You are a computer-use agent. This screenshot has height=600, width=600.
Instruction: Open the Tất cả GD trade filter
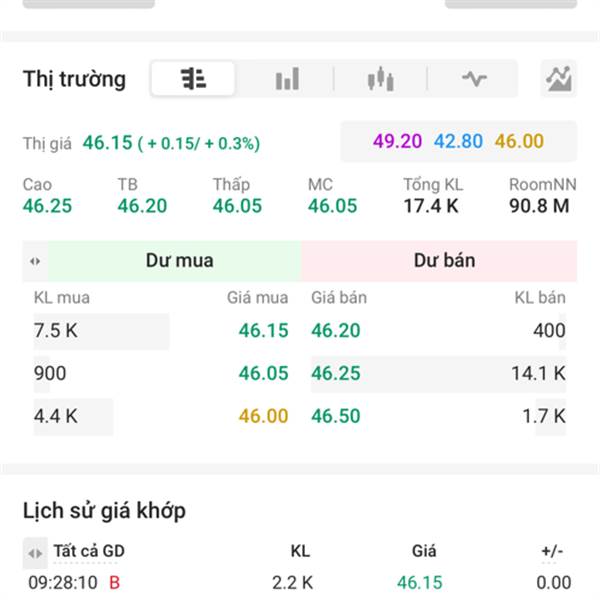point(89,551)
